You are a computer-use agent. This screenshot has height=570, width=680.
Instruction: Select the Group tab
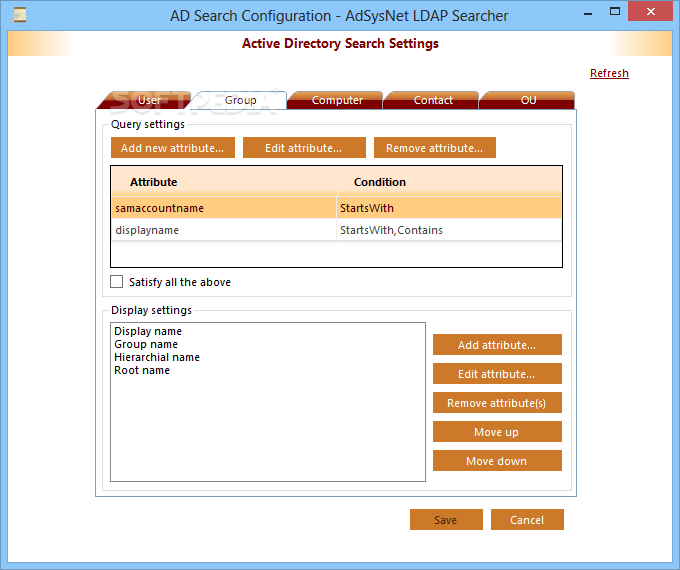(x=240, y=100)
